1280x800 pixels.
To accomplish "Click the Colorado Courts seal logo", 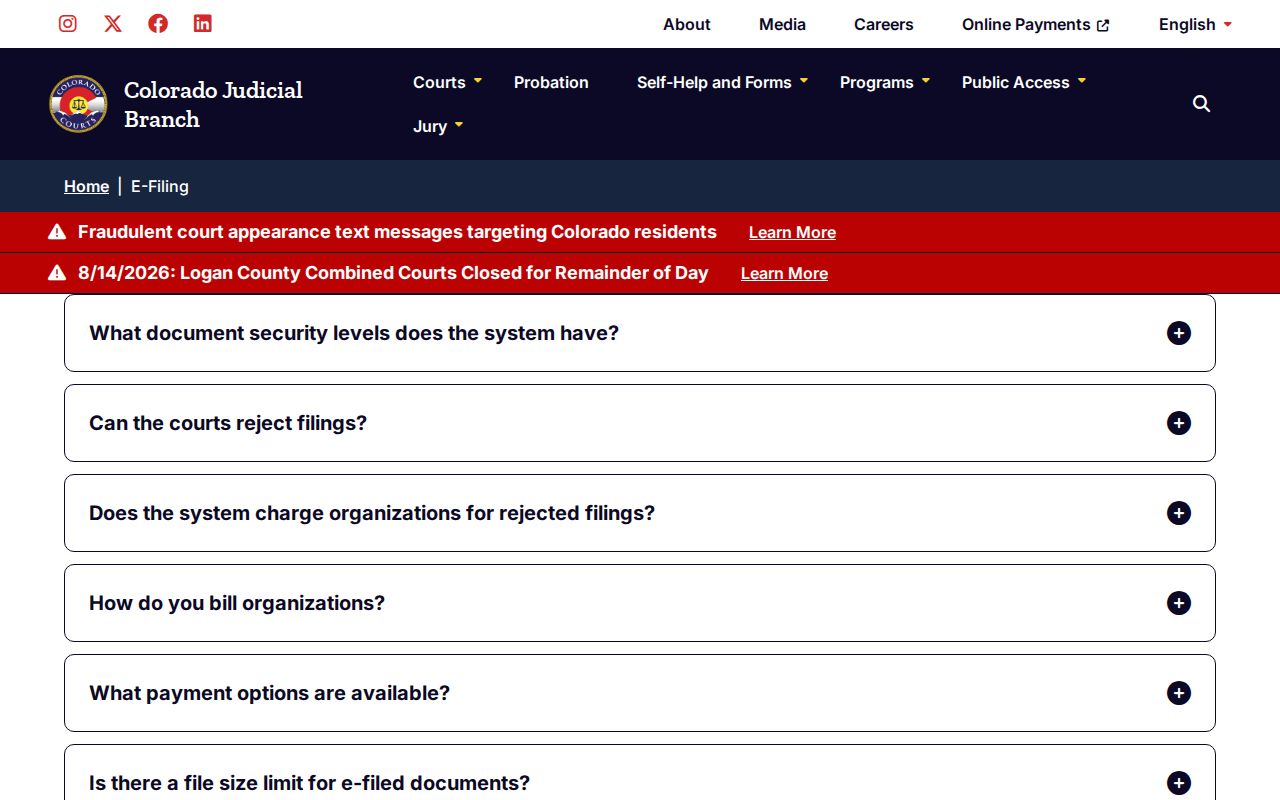I will (x=78, y=104).
